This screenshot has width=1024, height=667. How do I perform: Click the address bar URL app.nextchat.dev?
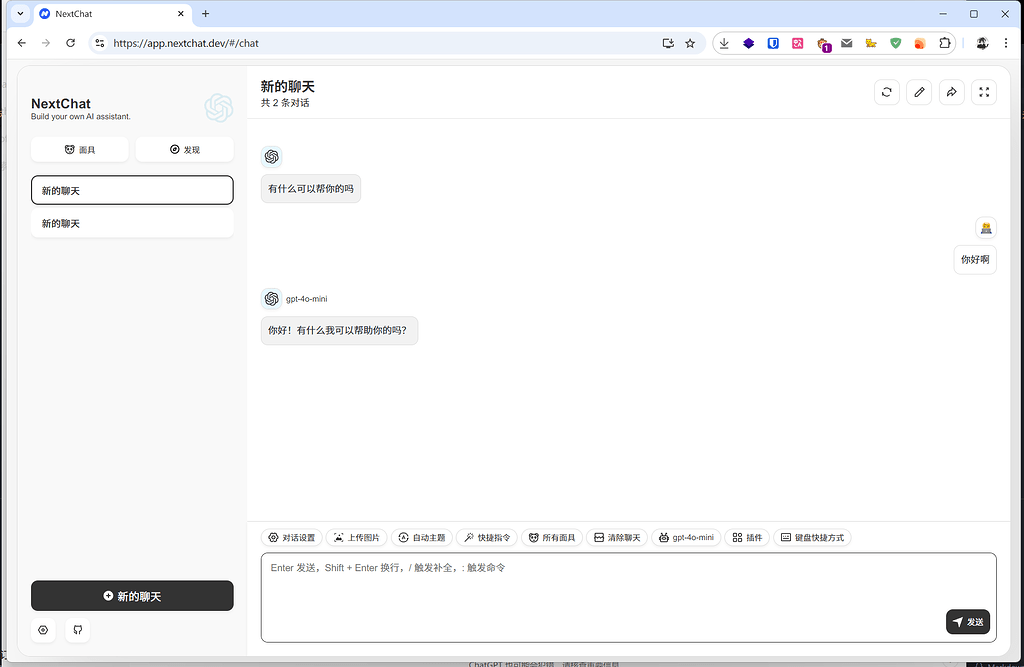click(x=186, y=43)
